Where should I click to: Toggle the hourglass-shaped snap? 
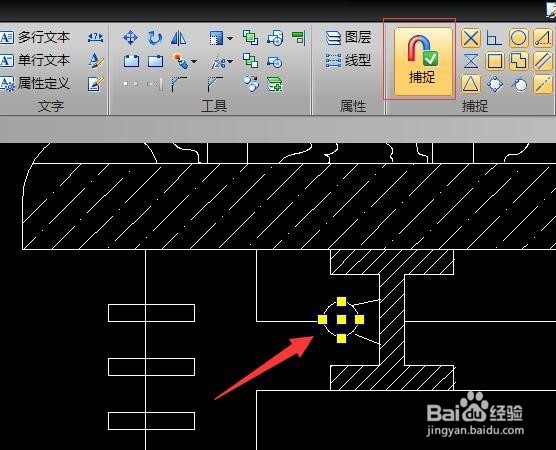471,61
